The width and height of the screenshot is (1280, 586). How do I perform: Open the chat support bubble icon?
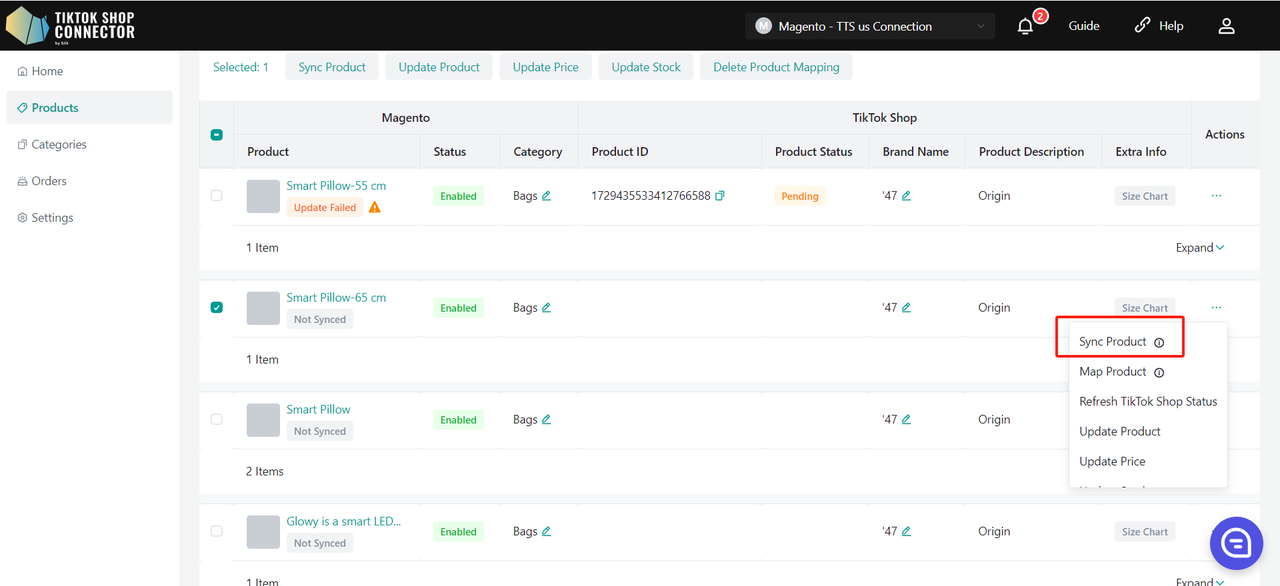(x=1236, y=543)
